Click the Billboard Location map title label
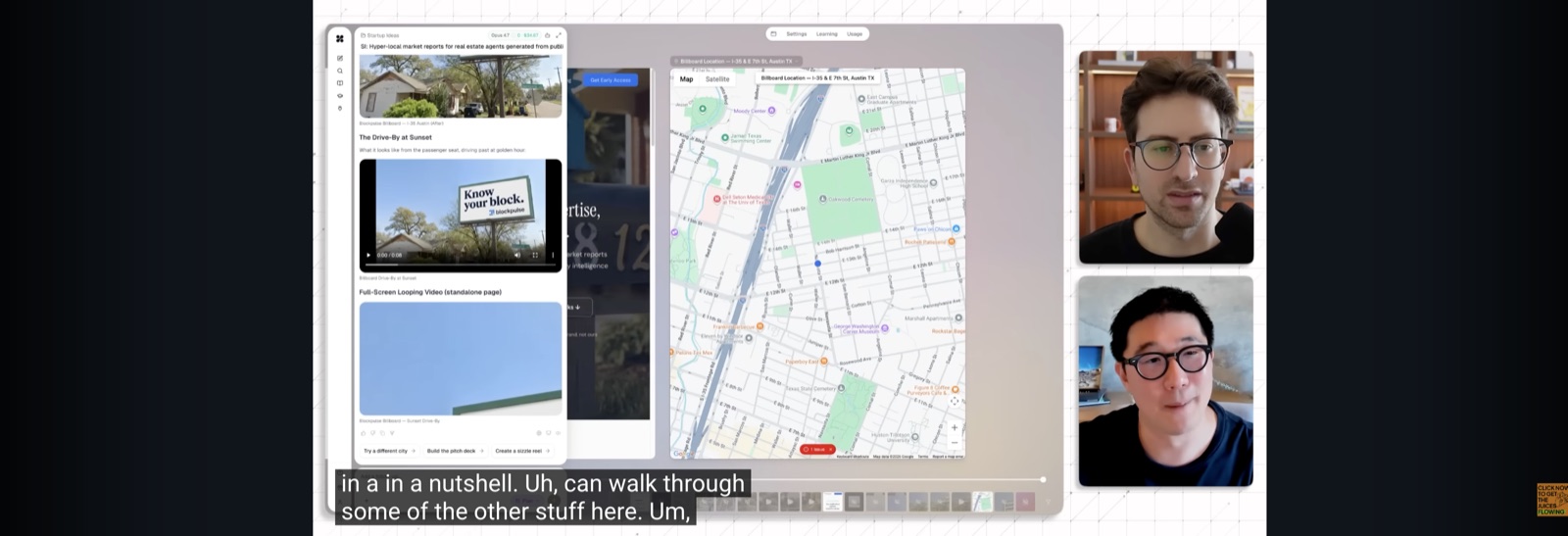 point(817,77)
